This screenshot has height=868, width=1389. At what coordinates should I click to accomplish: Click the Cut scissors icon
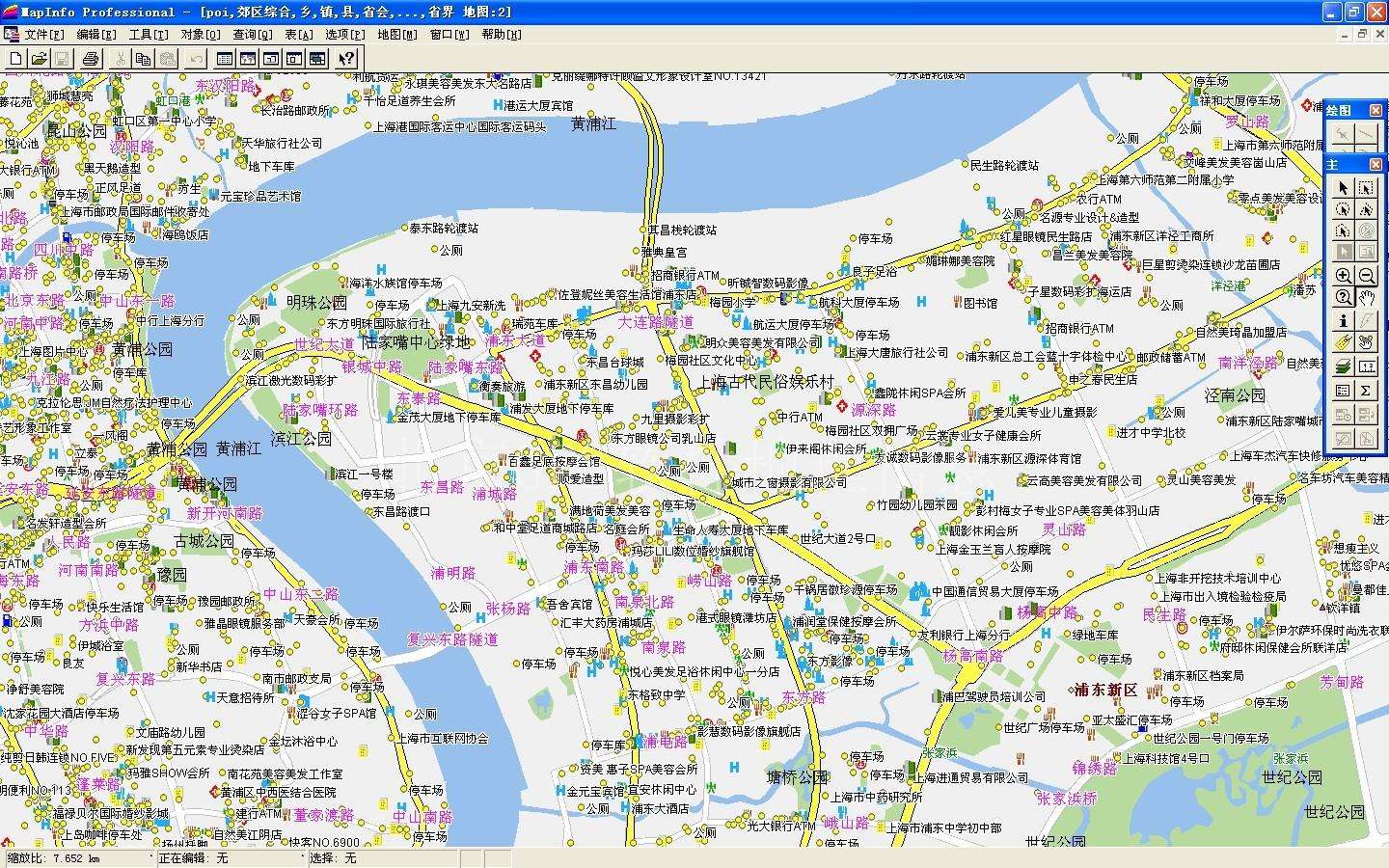pos(120,59)
